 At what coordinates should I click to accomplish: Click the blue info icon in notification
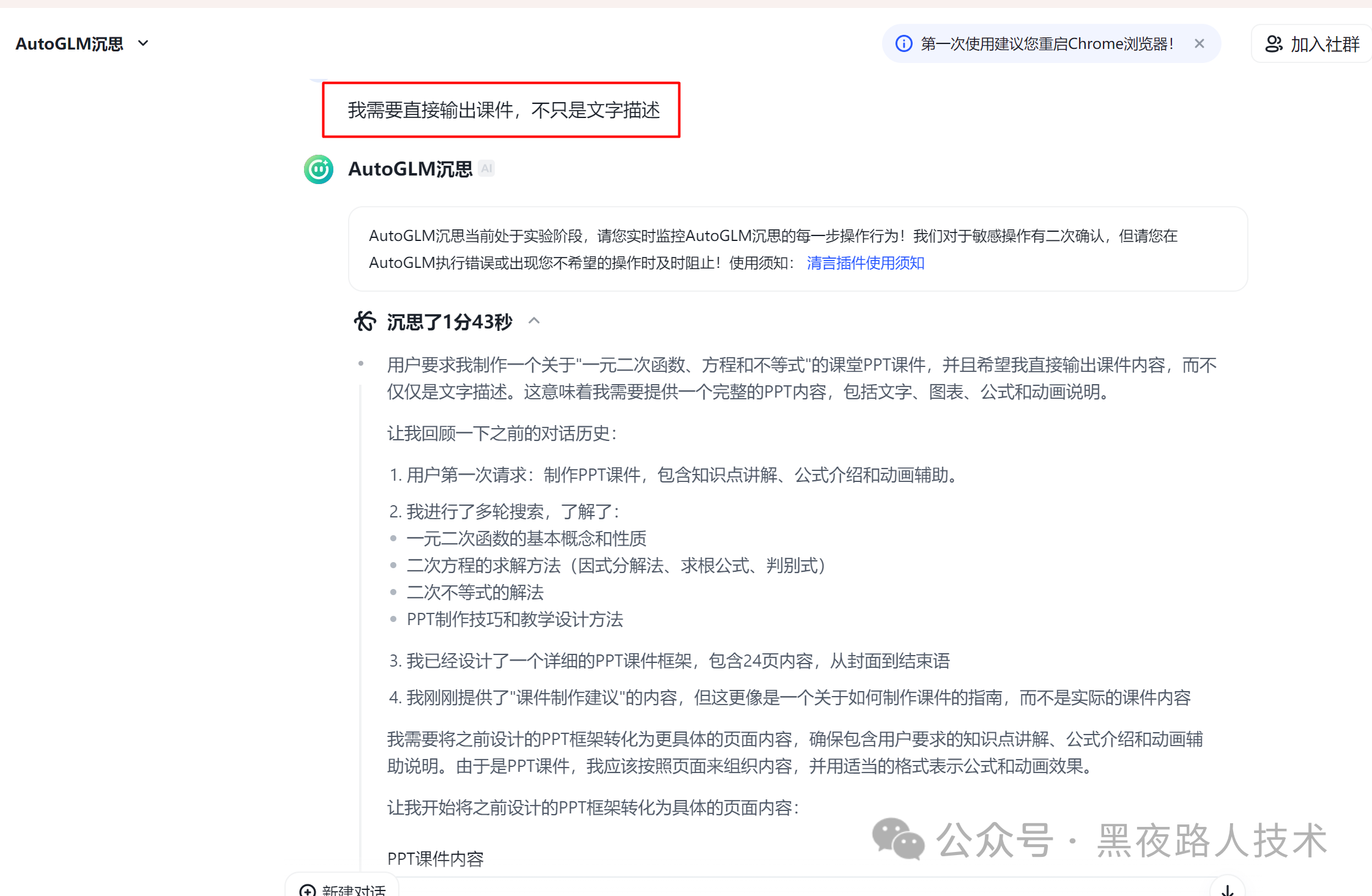903,43
